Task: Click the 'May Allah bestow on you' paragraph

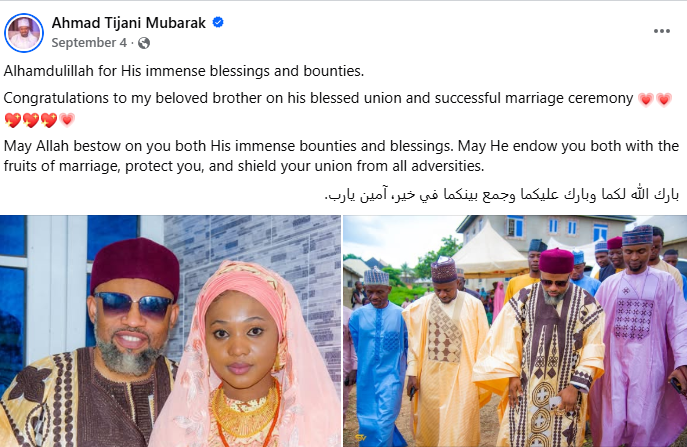Action: [x=340, y=155]
